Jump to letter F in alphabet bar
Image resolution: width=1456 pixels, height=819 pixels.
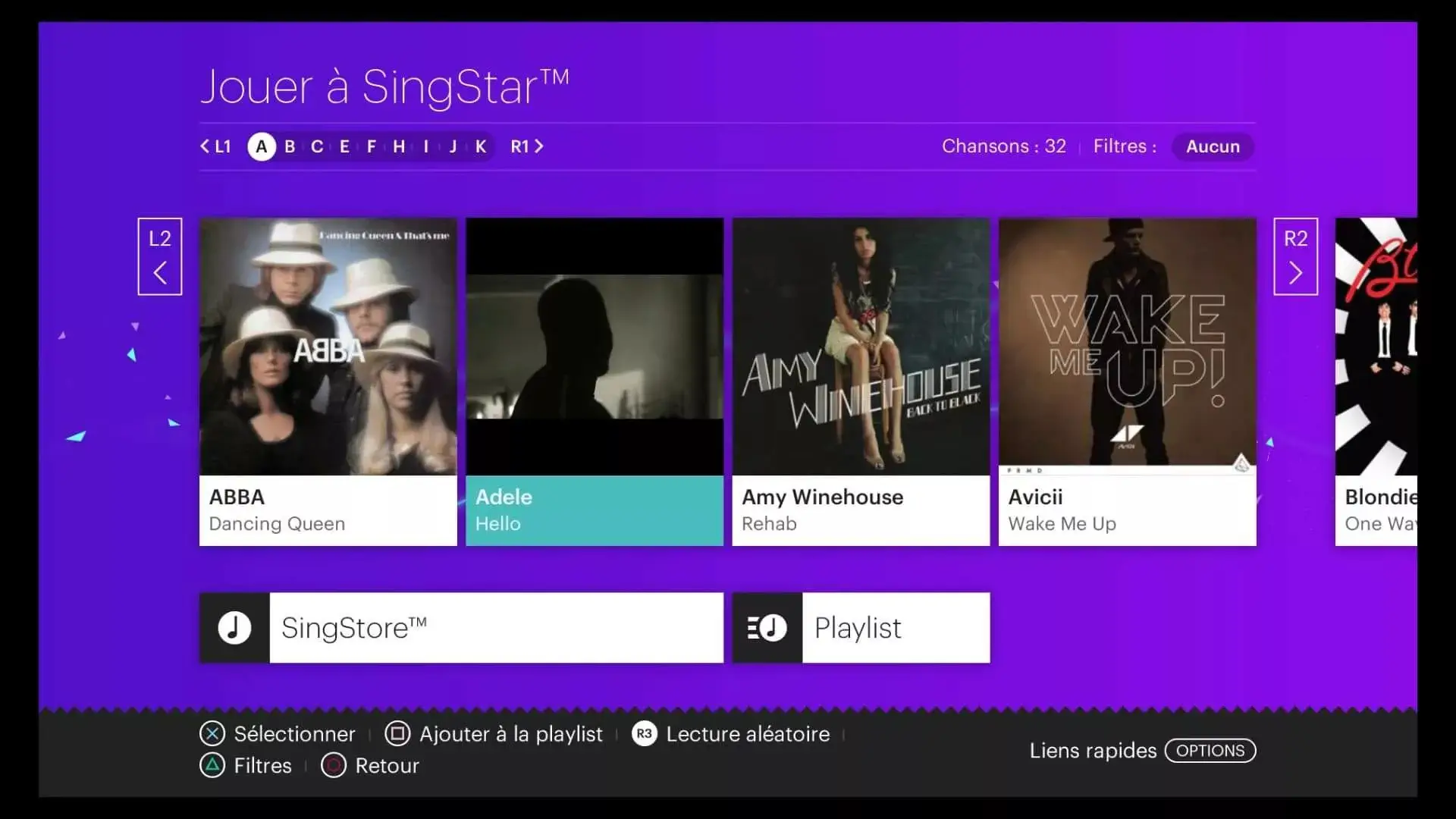tap(372, 146)
